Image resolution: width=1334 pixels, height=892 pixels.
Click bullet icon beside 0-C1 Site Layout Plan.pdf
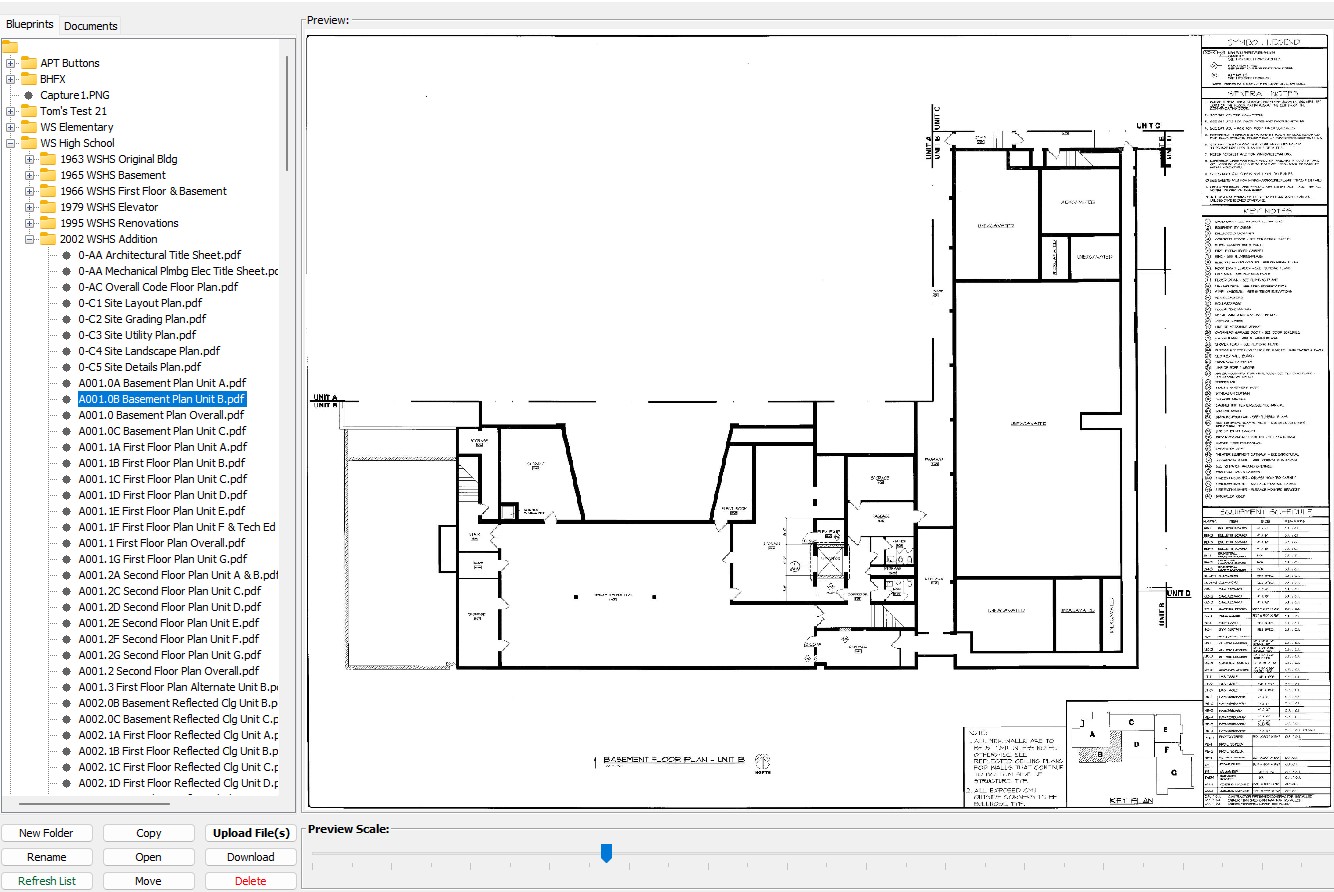coord(66,303)
